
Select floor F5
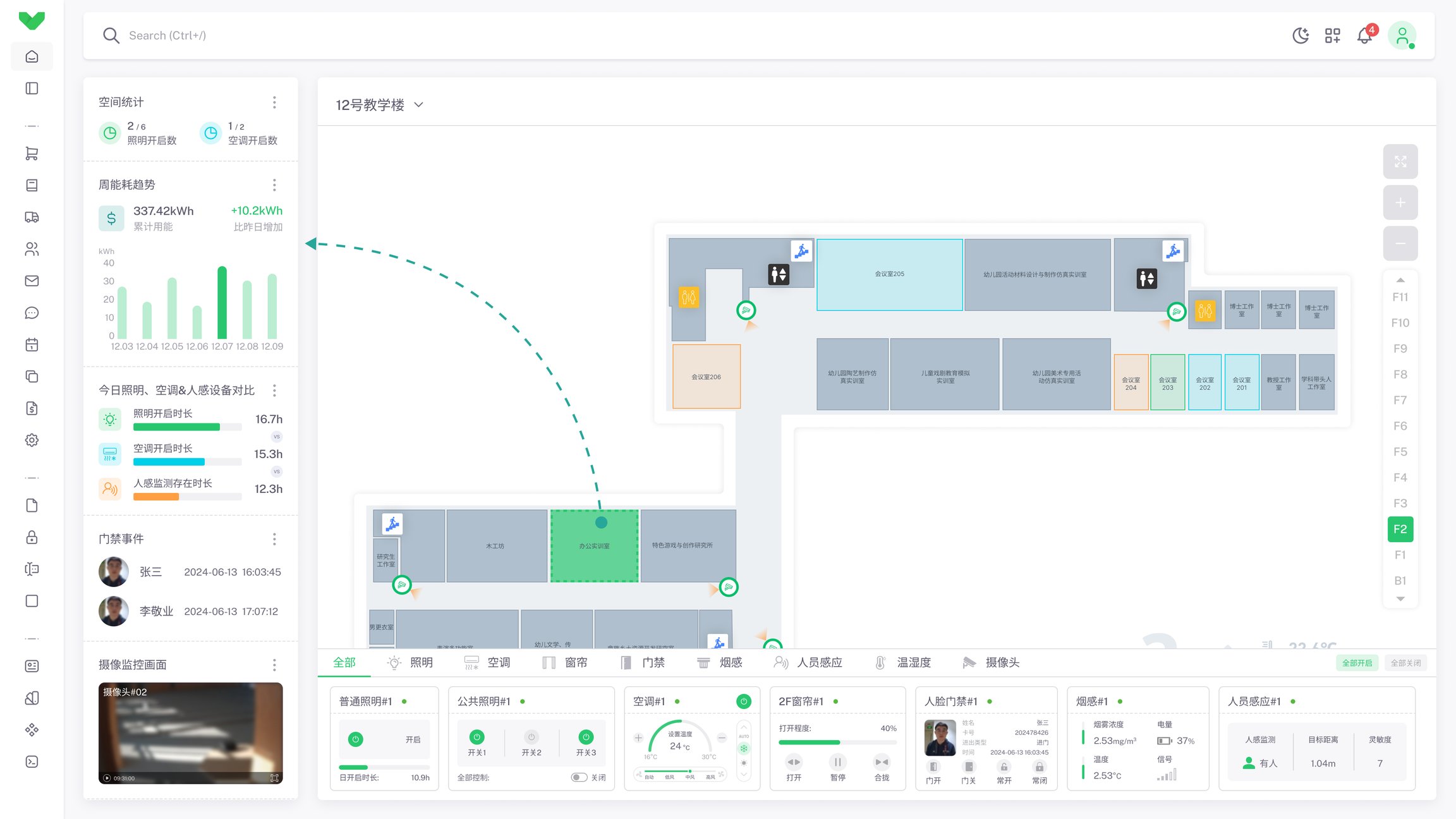click(1400, 452)
